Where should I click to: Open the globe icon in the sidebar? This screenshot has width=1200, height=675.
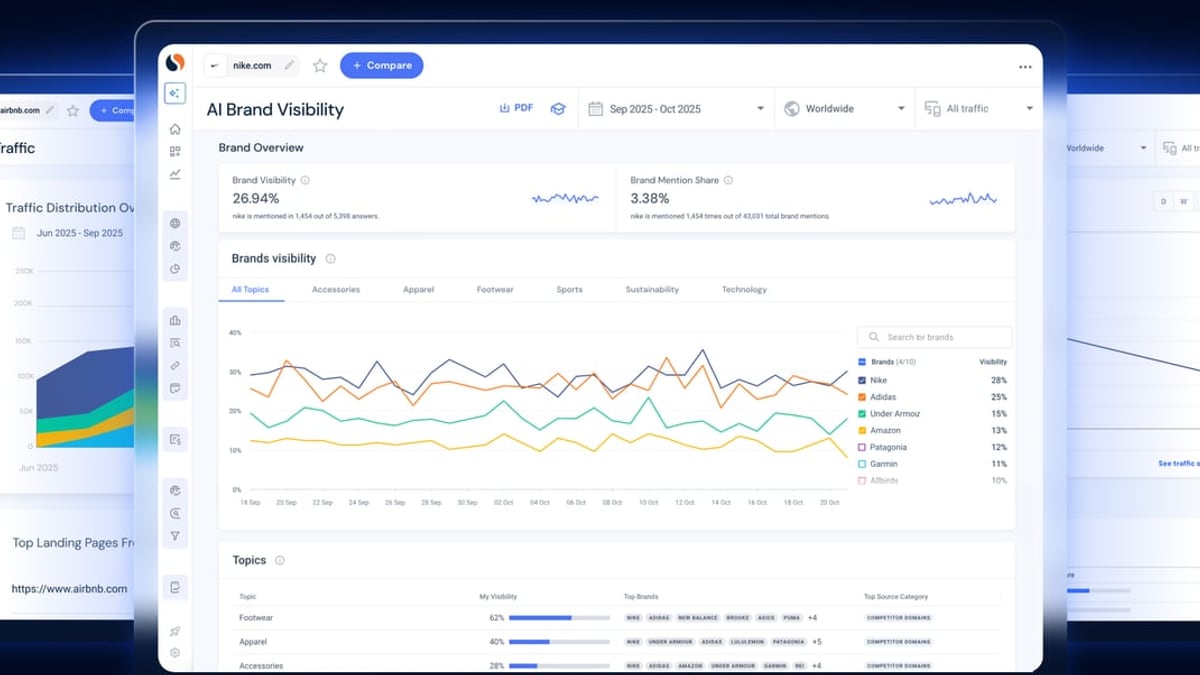pyautogui.click(x=175, y=223)
